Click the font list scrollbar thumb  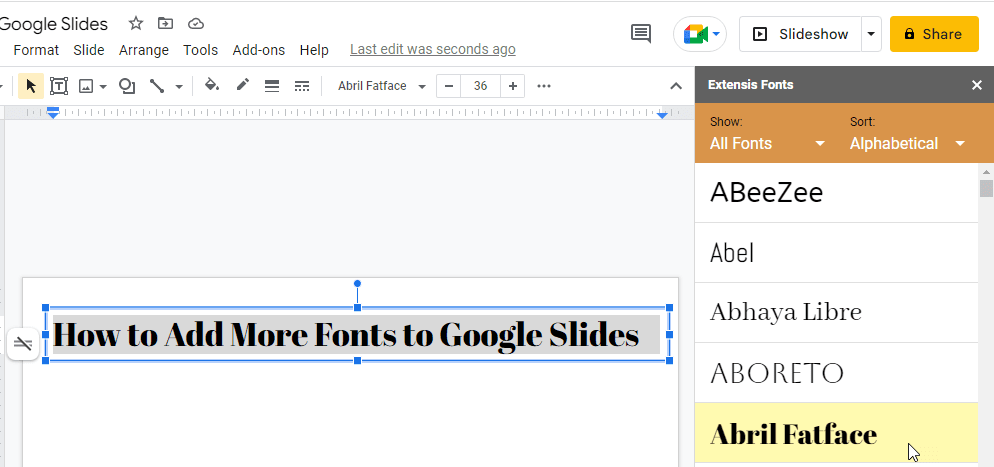(x=986, y=189)
